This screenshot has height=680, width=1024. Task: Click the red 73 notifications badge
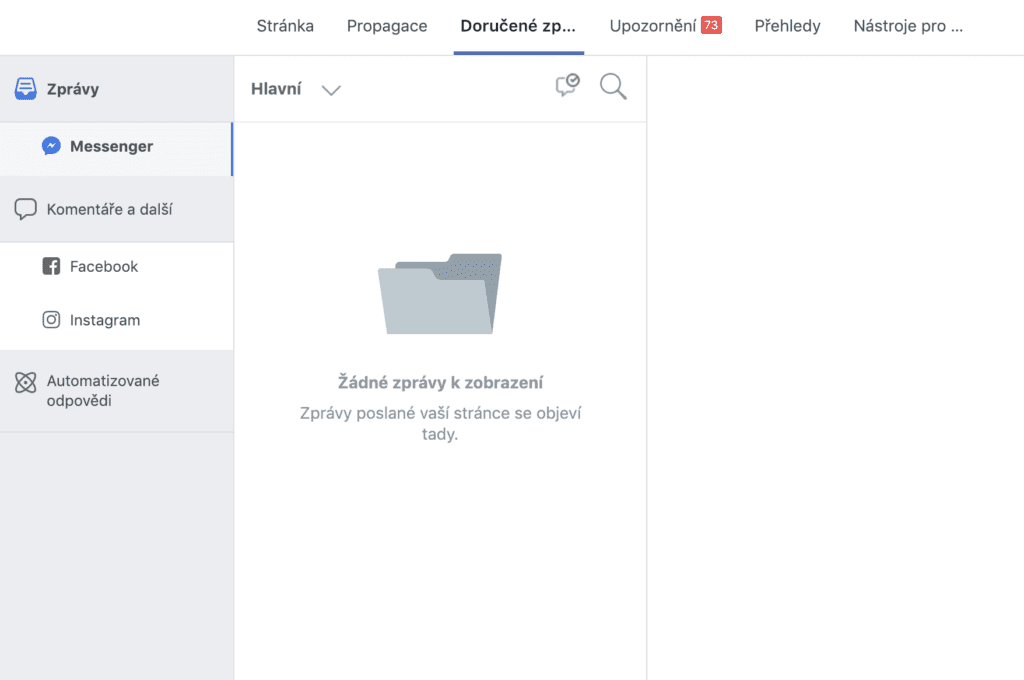[x=711, y=26]
